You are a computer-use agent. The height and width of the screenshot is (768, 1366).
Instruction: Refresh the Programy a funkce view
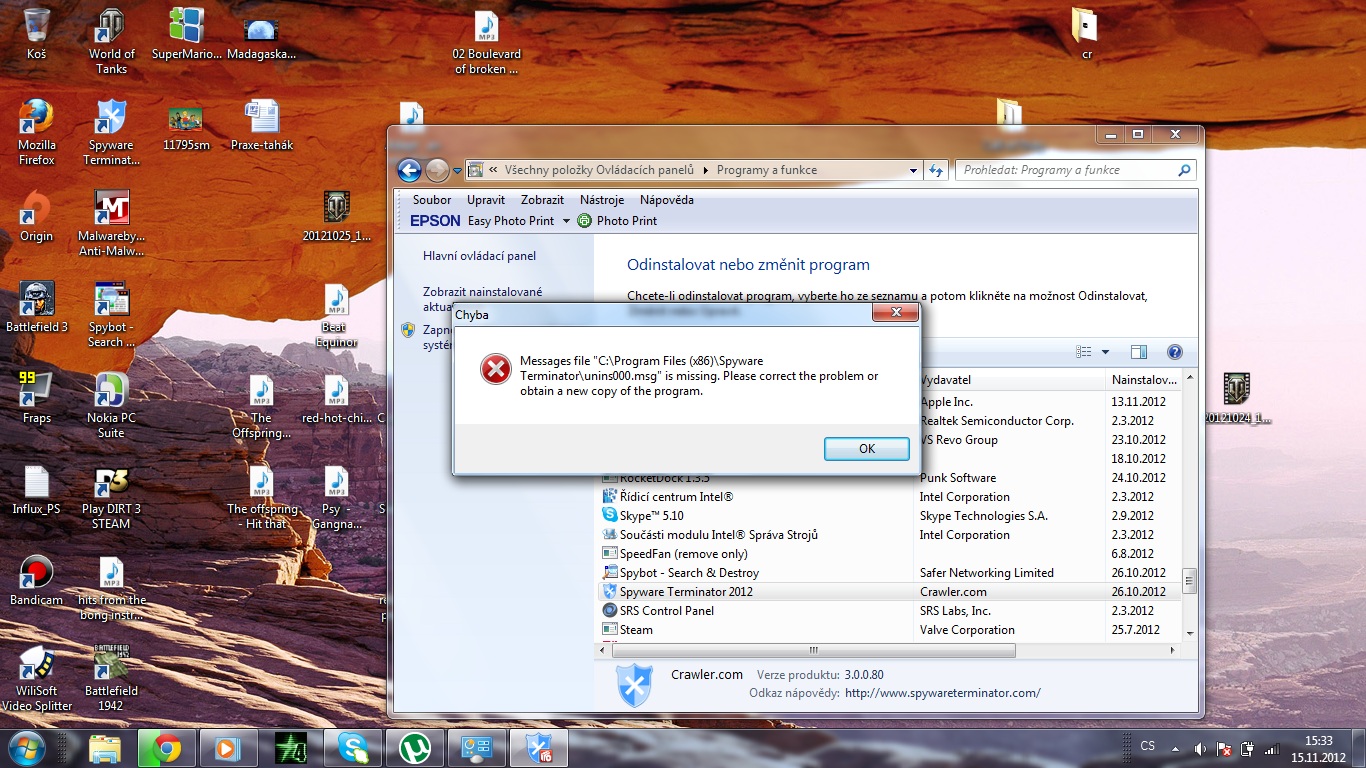coord(936,171)
